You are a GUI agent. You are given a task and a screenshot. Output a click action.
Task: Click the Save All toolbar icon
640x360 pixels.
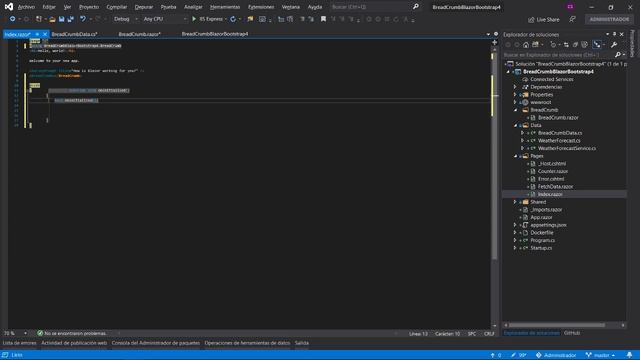[x=71, y=19]
